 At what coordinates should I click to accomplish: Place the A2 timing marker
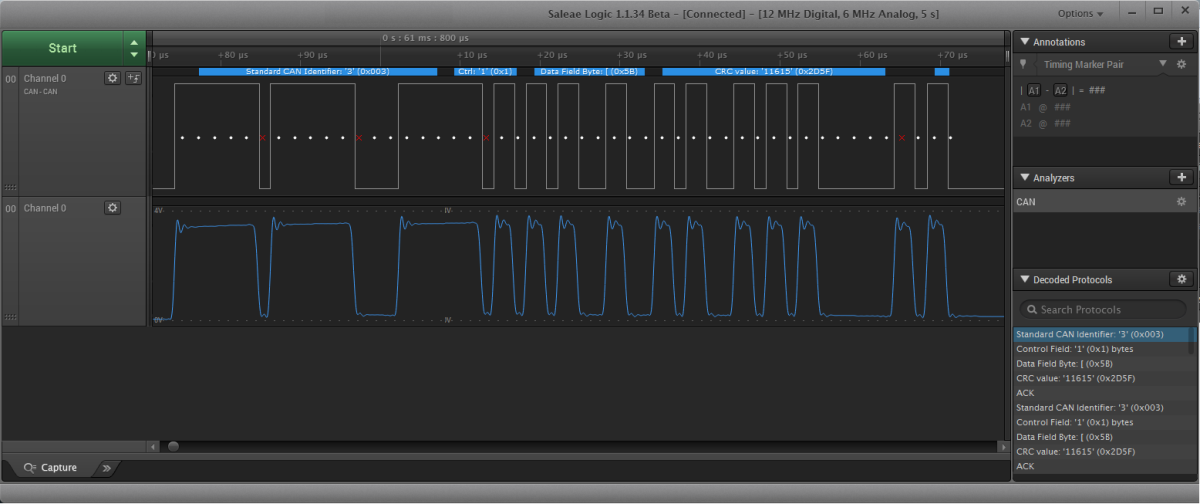pos(1061,90)
